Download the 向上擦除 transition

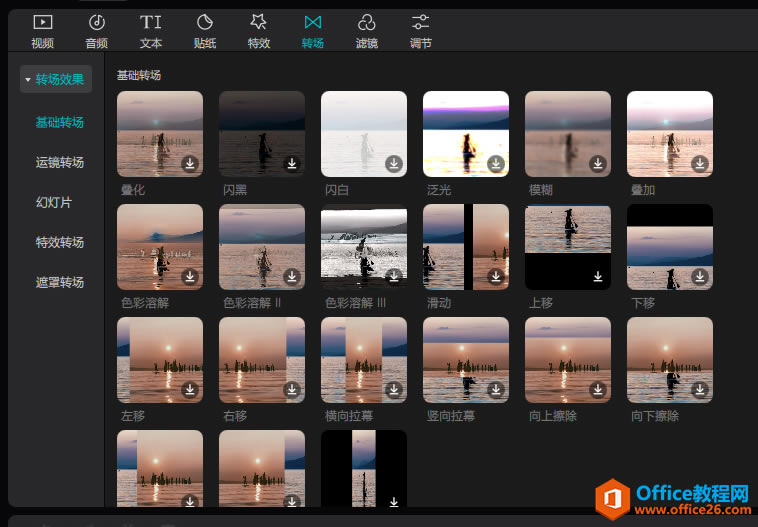coord(598,389)
